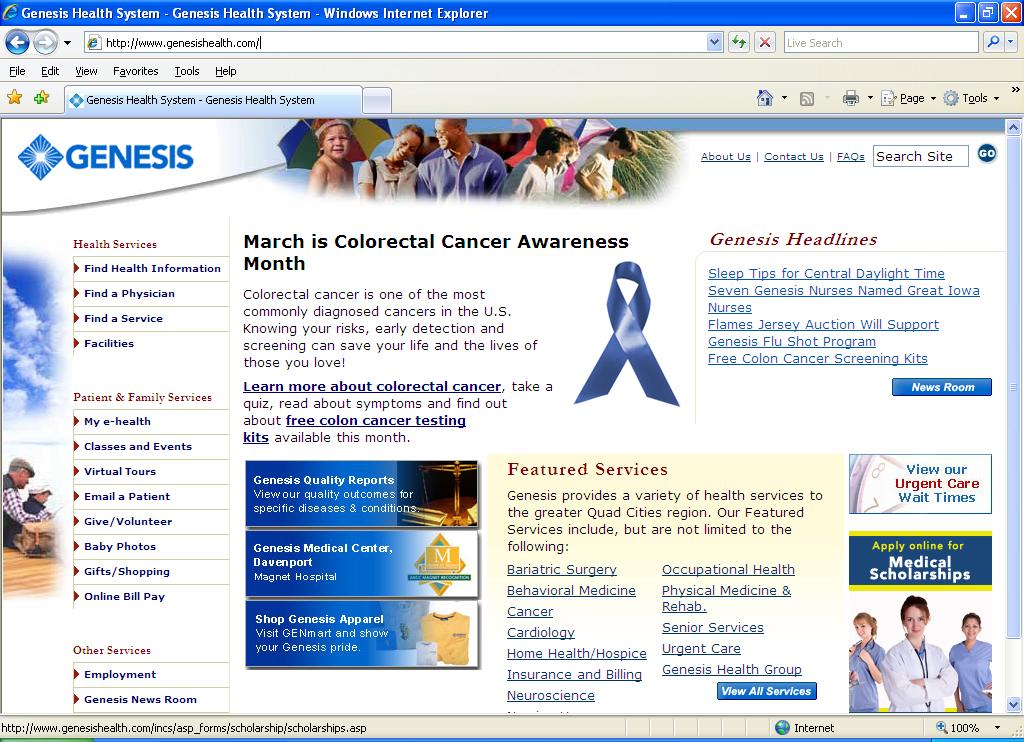Click the Live Search input box

(x=880, y=42)
